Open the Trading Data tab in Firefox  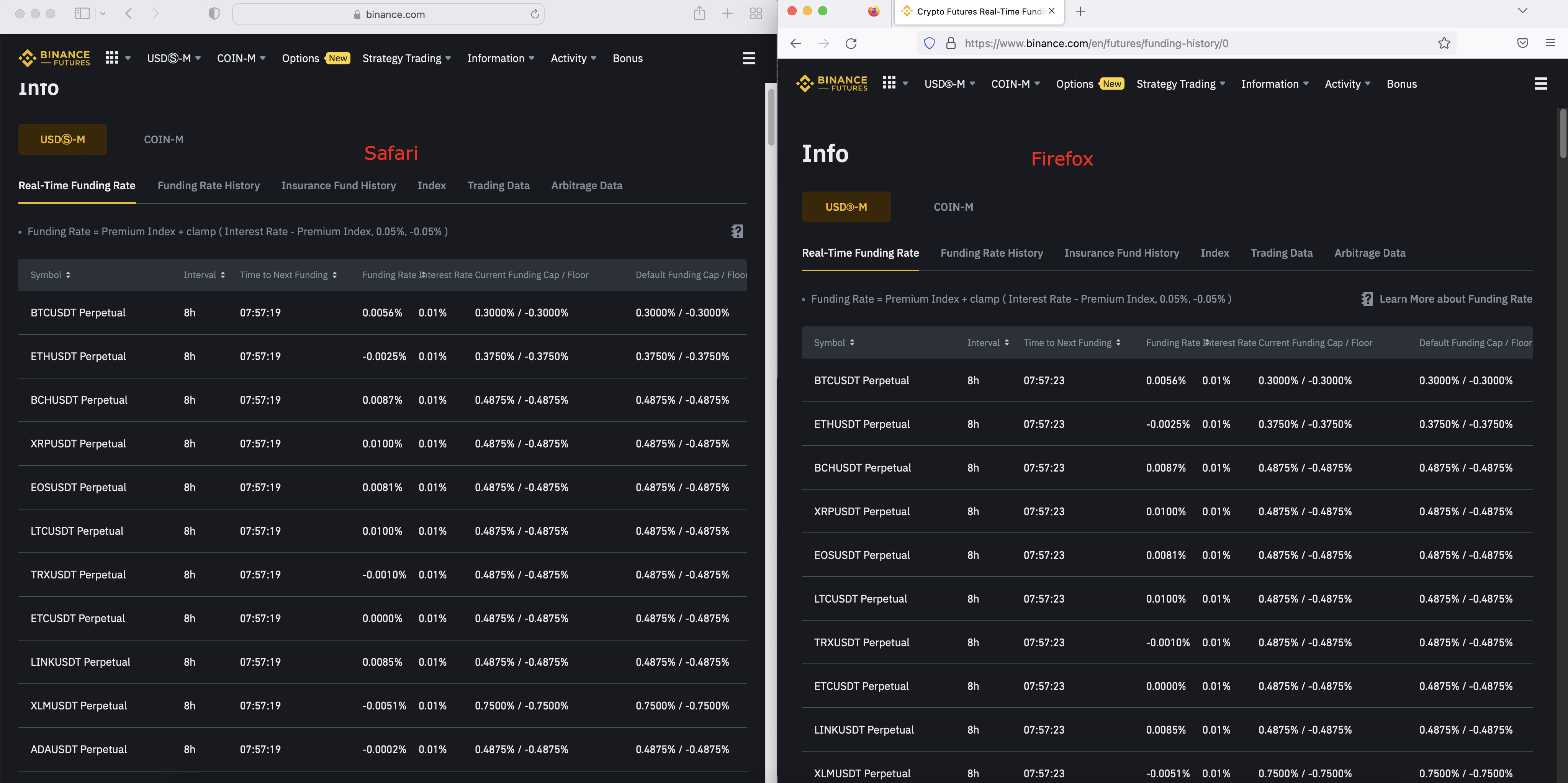pos(1281,253)
